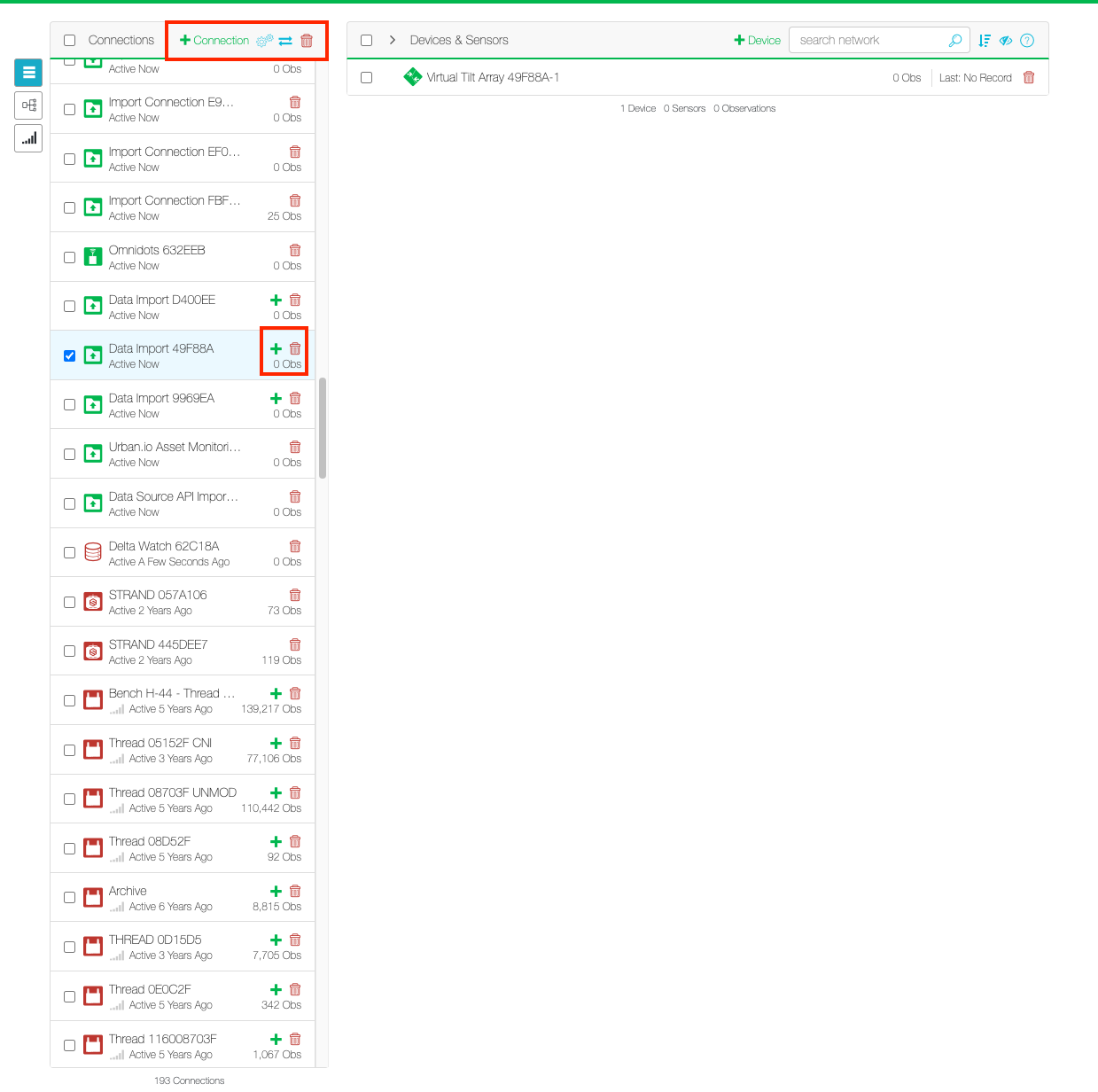Image resolution: width=1098 pixels, height=1092 pixels.
Task: Select the Import Connection FBF… row
Action: coord(183,207)
